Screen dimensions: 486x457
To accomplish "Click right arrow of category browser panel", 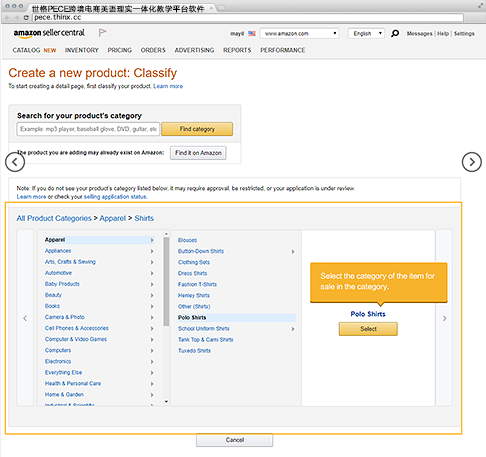I will (444, 318).
